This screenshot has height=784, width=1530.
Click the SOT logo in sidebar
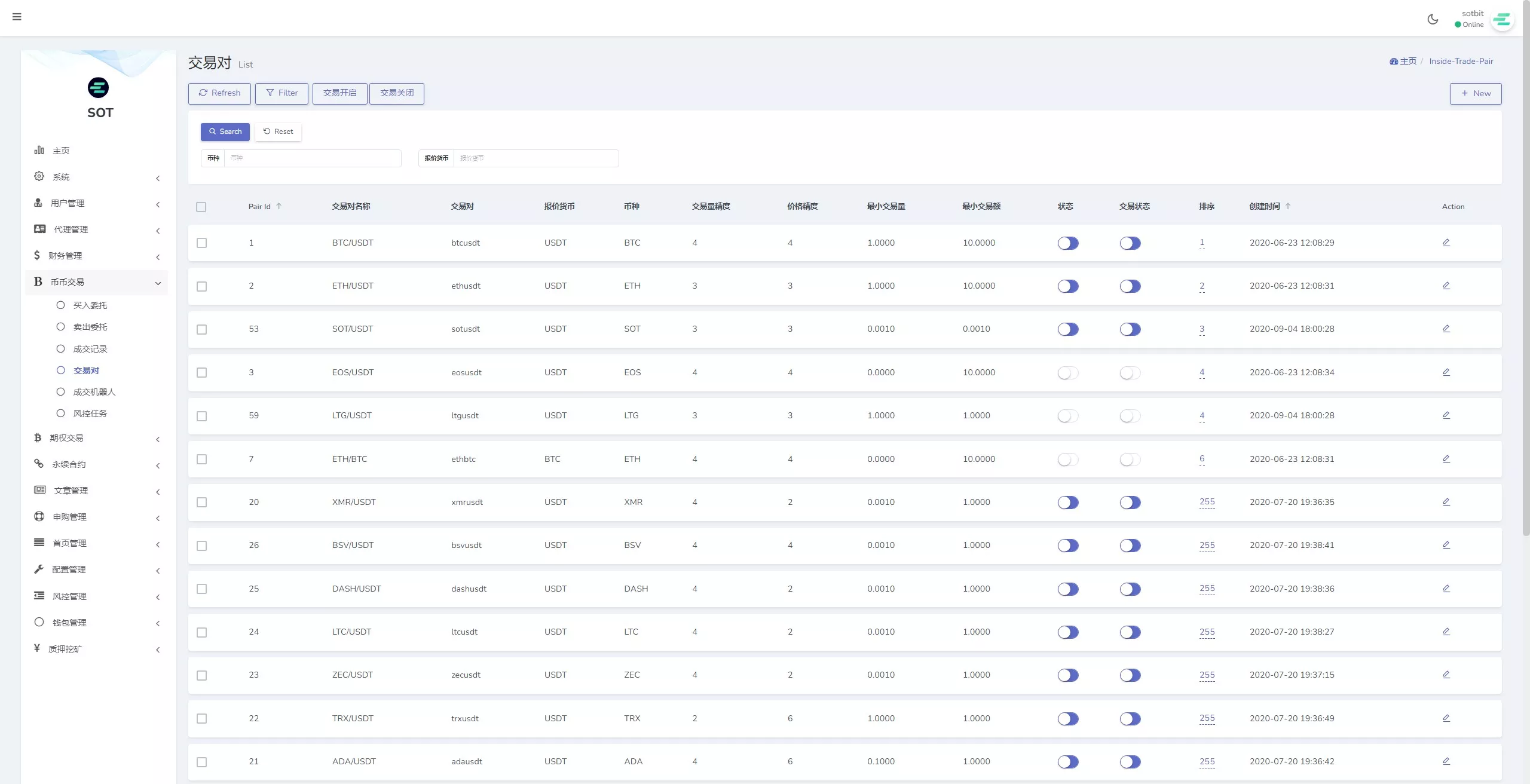tap(99, 88)
